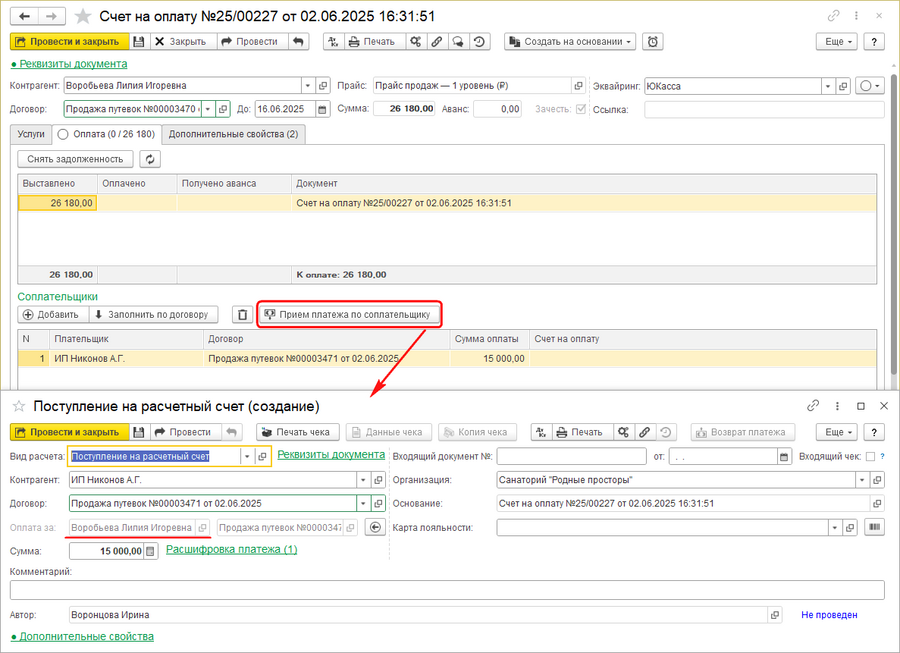This screenshot has width=900, height=653.
Task: Expand the Эквайринг ЮКасса dropdown
Action: 828,86
